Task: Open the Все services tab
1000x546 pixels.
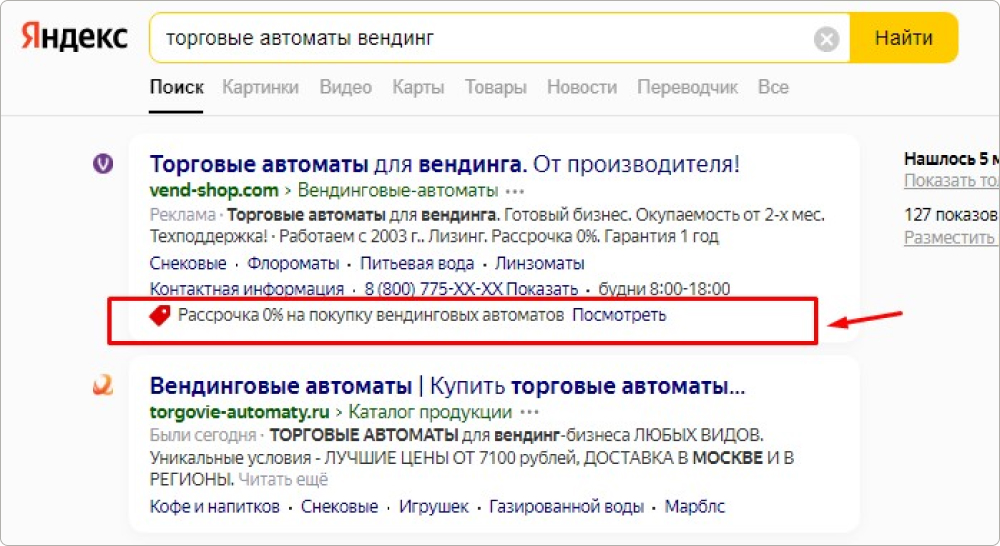Action: [773, 87]
